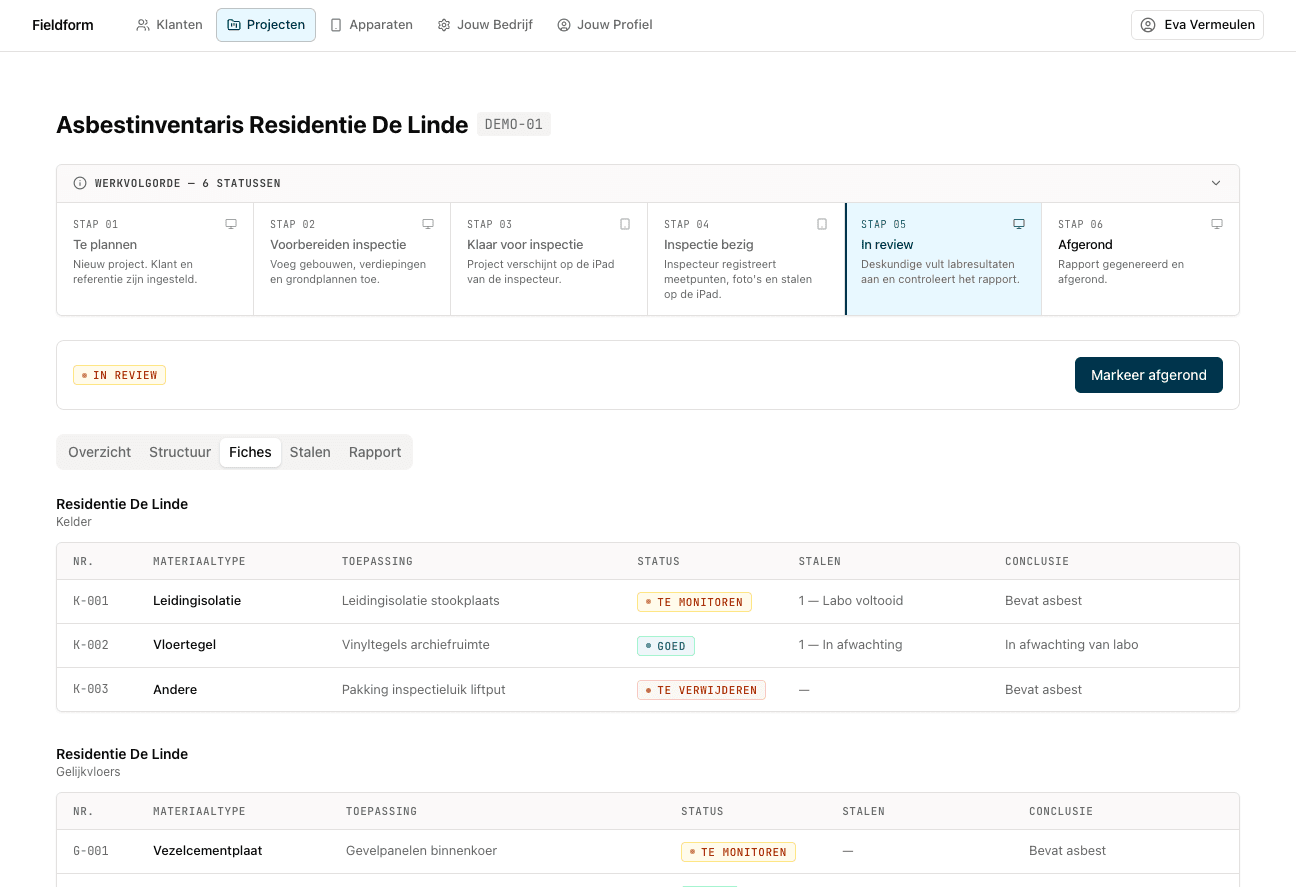This screenshot has height=887, width=1296.
Task: Click 'In afwachting van labo' conclusion
Action: point(1072,645)
